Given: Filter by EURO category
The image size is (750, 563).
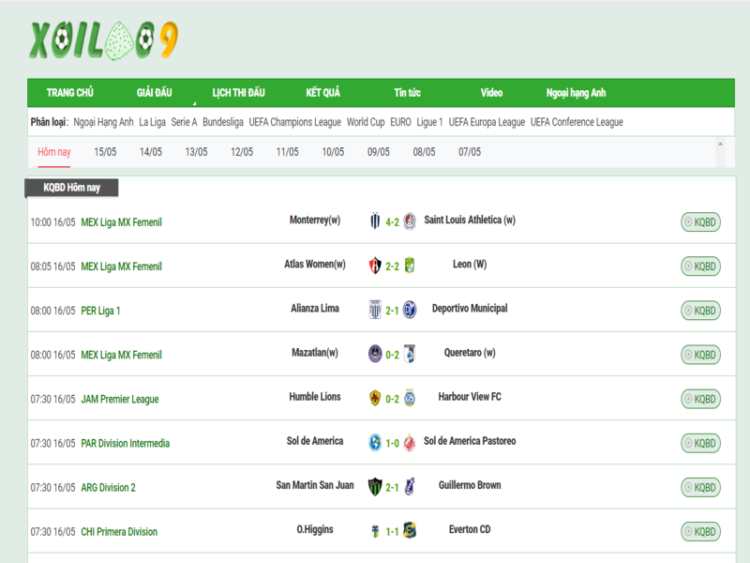Looking at the screenshot, I should point(400,122).
